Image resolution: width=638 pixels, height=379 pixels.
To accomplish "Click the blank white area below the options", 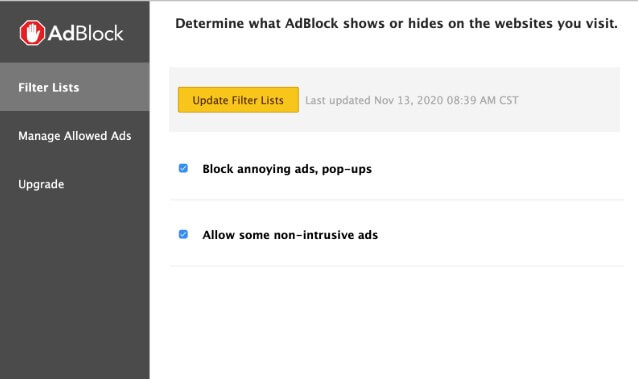I will 394,323.
